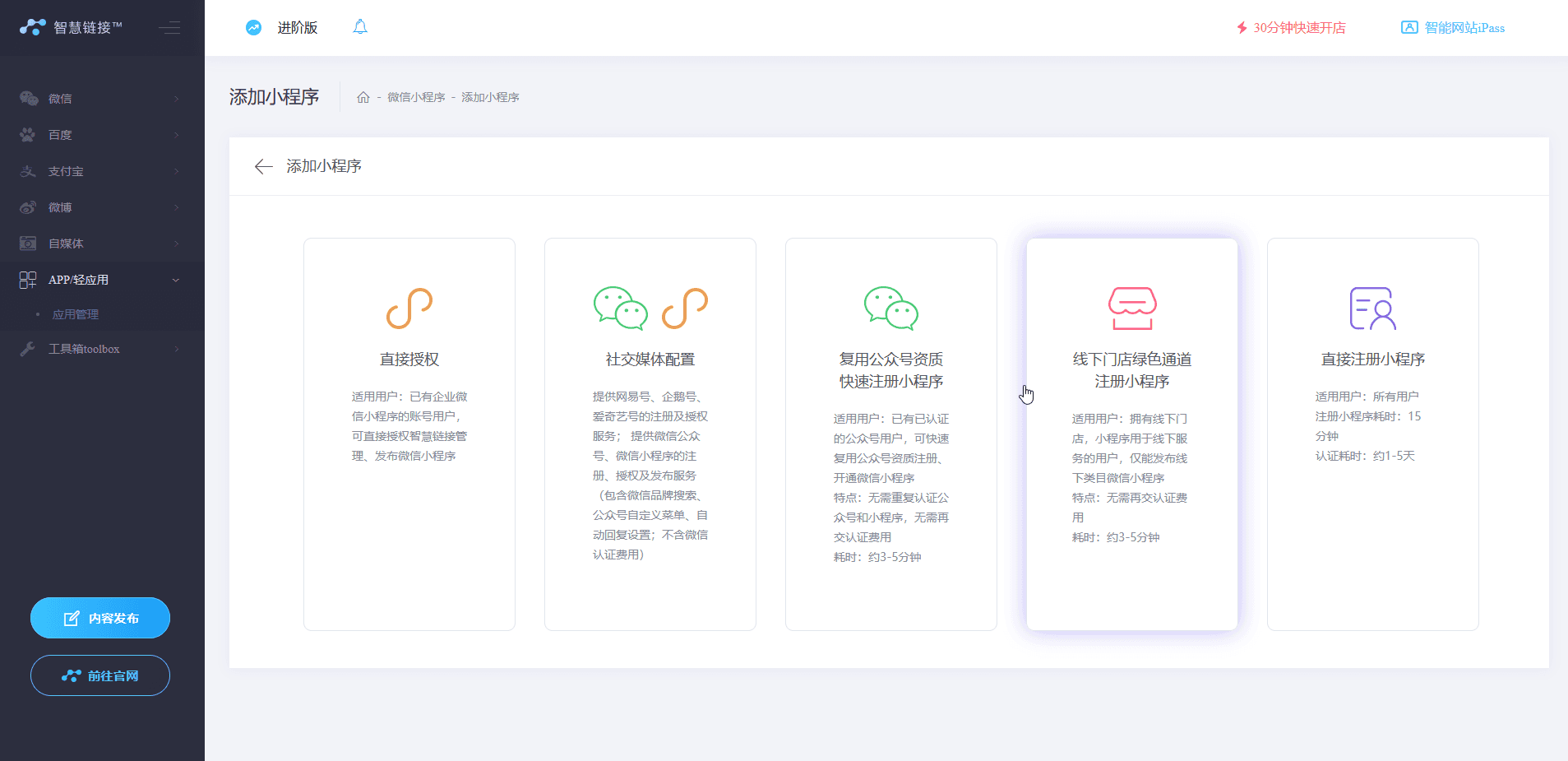
Task: Click the orange link icon in 社交媒体配置 card
Action: pos(685,309)
